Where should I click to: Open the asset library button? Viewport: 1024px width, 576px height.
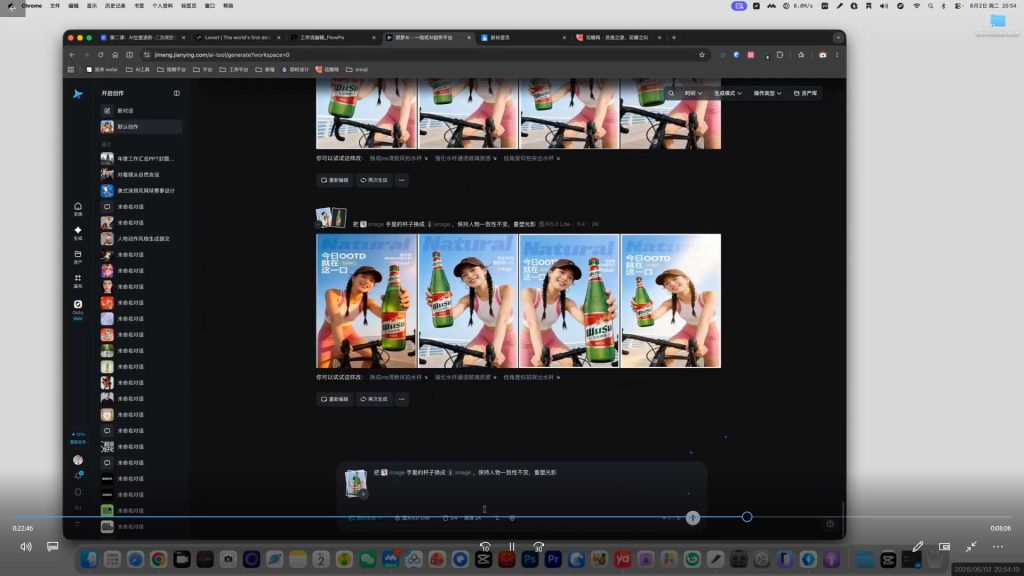(x=805, y=93)
